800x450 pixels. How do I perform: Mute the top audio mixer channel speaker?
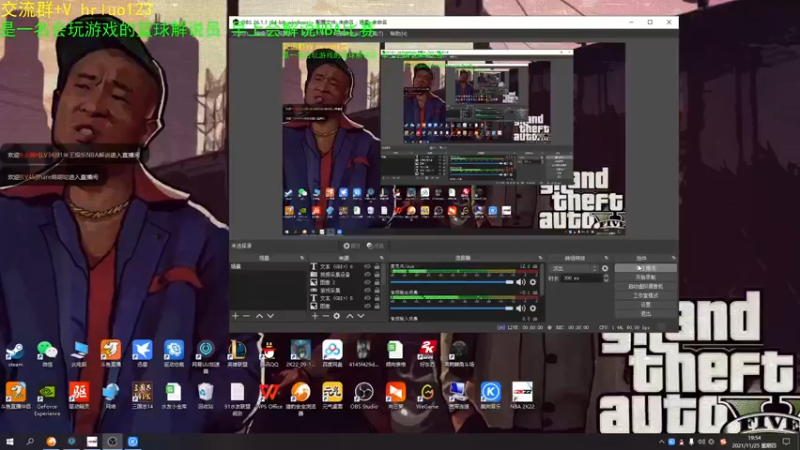pyautogui.click(x=520, y=282)
